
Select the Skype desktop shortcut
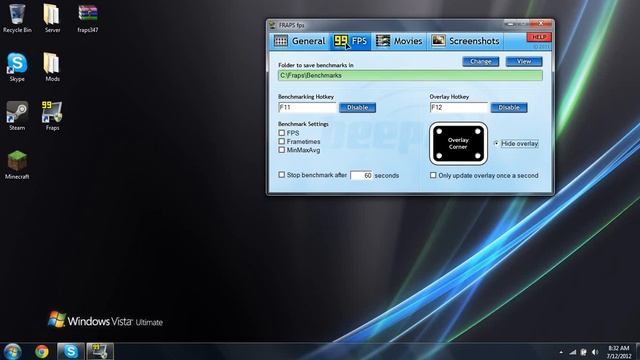pyautogui.click(x=17, y=67)
